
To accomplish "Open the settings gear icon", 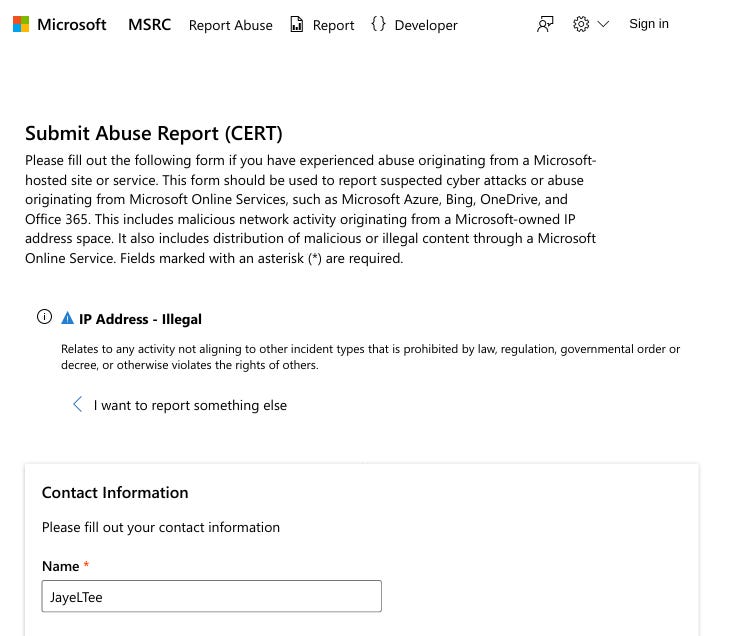I will [x=581, y=24].
